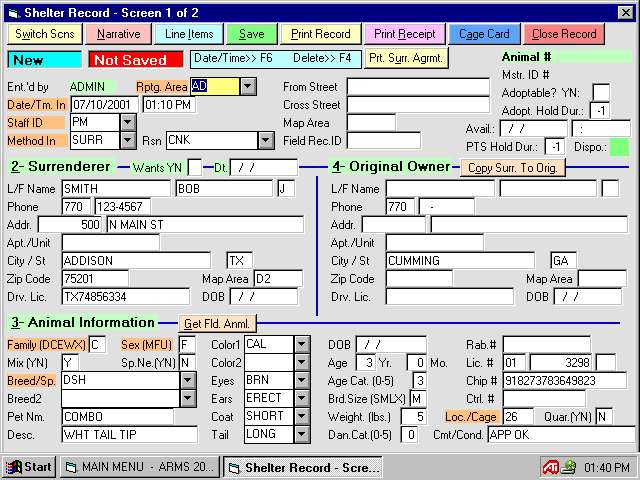Click the Rab.# input field

tap(547, 344)
